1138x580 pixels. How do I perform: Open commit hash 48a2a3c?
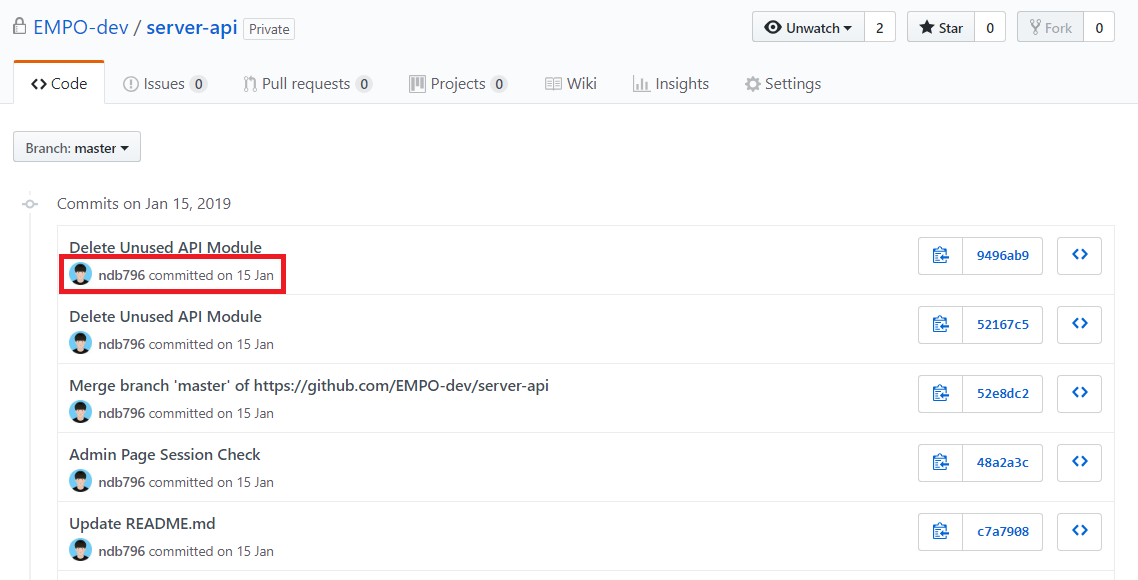[1002, 462]
